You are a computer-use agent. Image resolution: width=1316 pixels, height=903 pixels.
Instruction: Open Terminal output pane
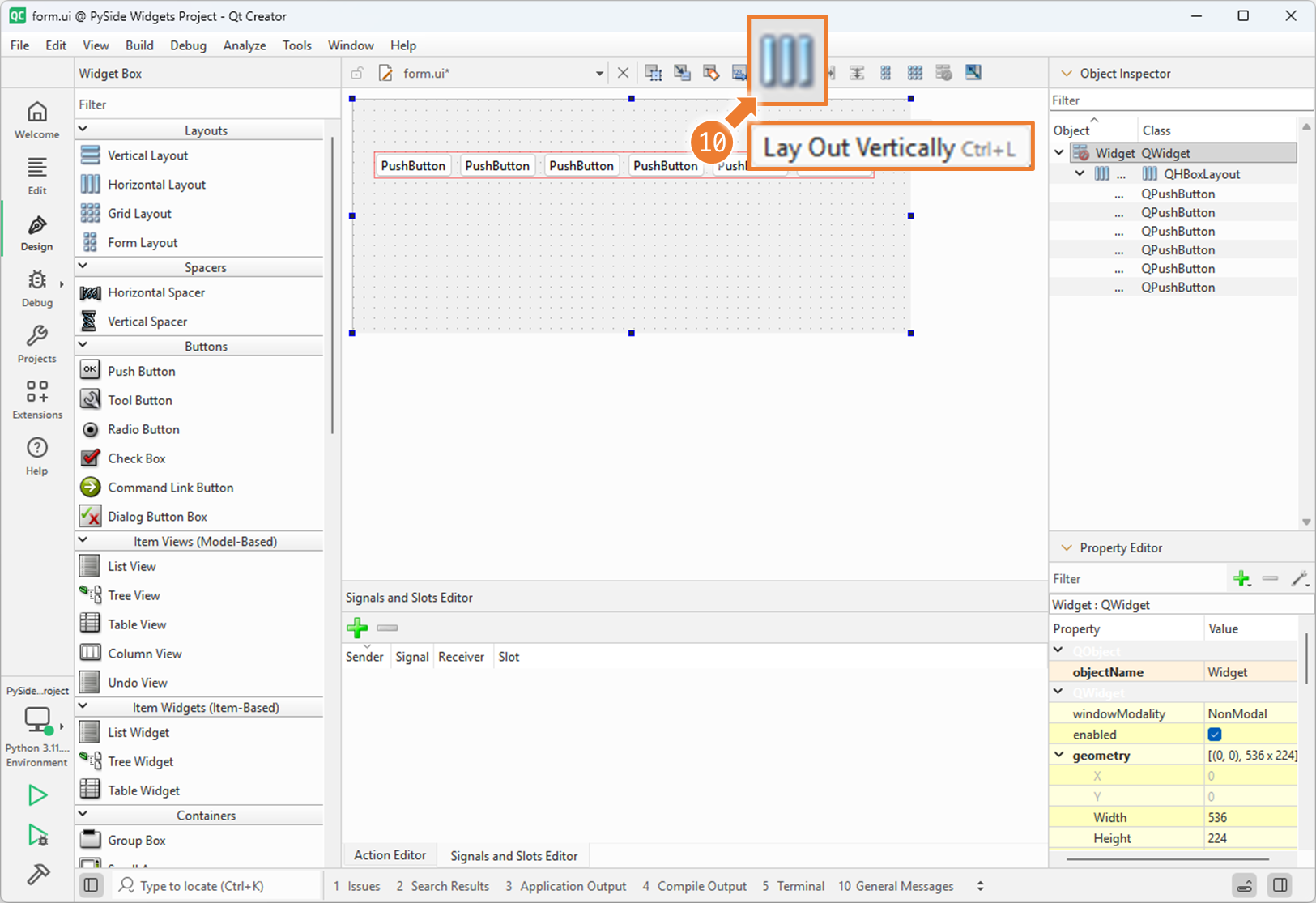(794, 886)
